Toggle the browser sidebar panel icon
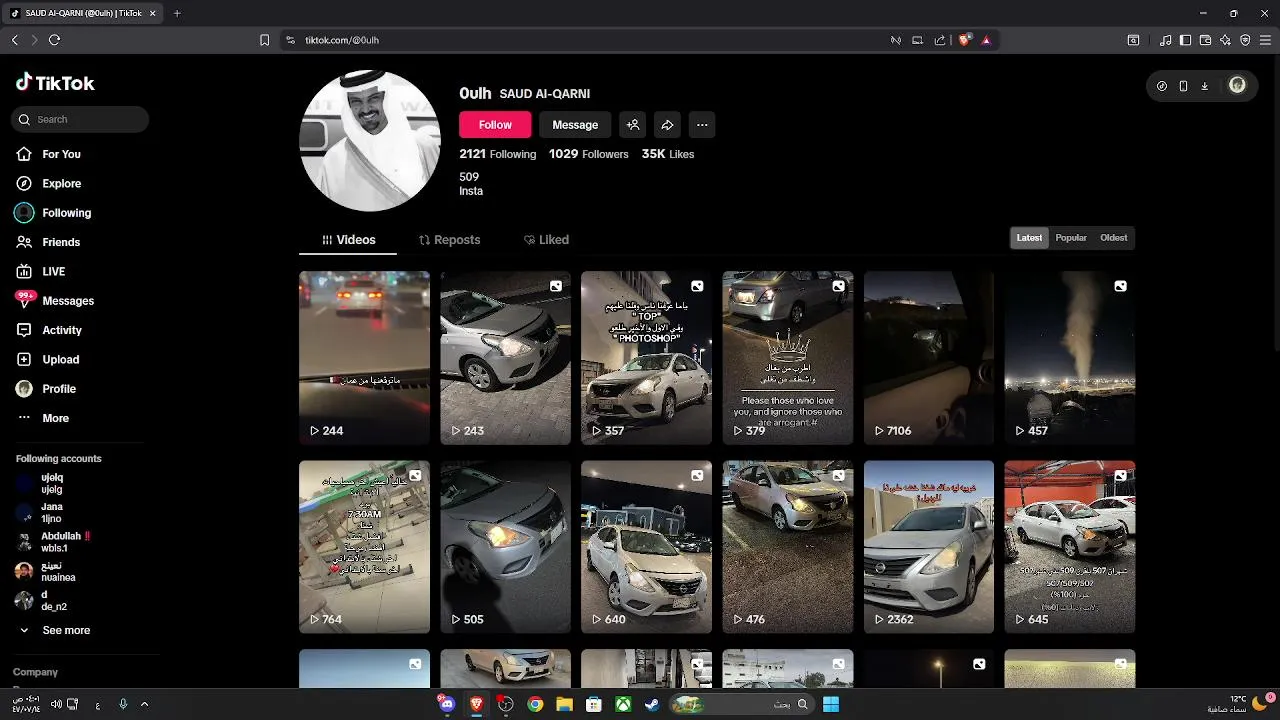This screenshot has height=720, width=1280. [1185, 40]
